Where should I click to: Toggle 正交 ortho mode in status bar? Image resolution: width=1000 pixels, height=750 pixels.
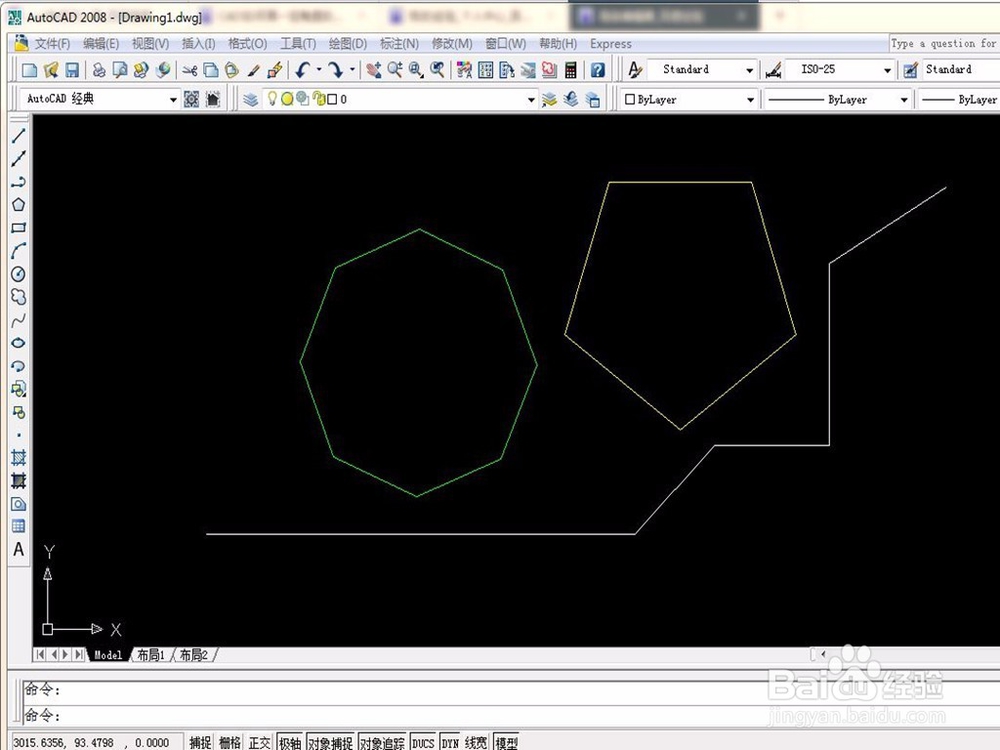(260, 742)
